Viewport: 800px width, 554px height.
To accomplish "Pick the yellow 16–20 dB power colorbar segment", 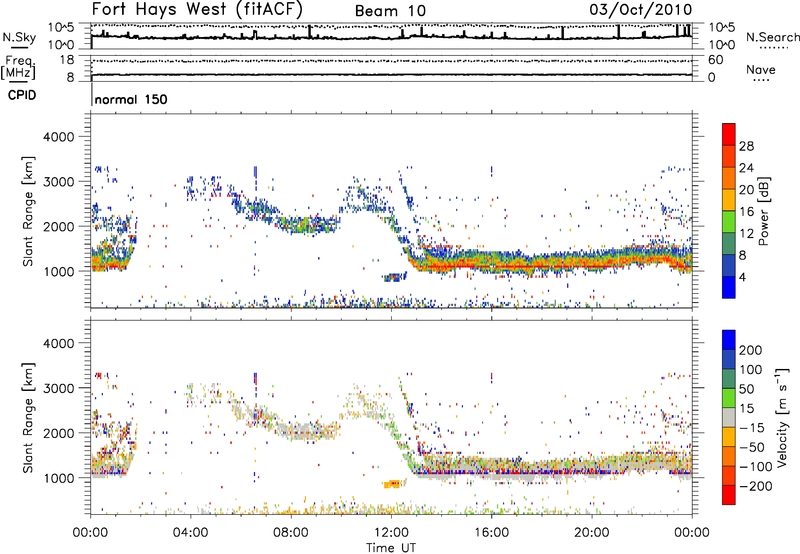I will pos(729,201).
